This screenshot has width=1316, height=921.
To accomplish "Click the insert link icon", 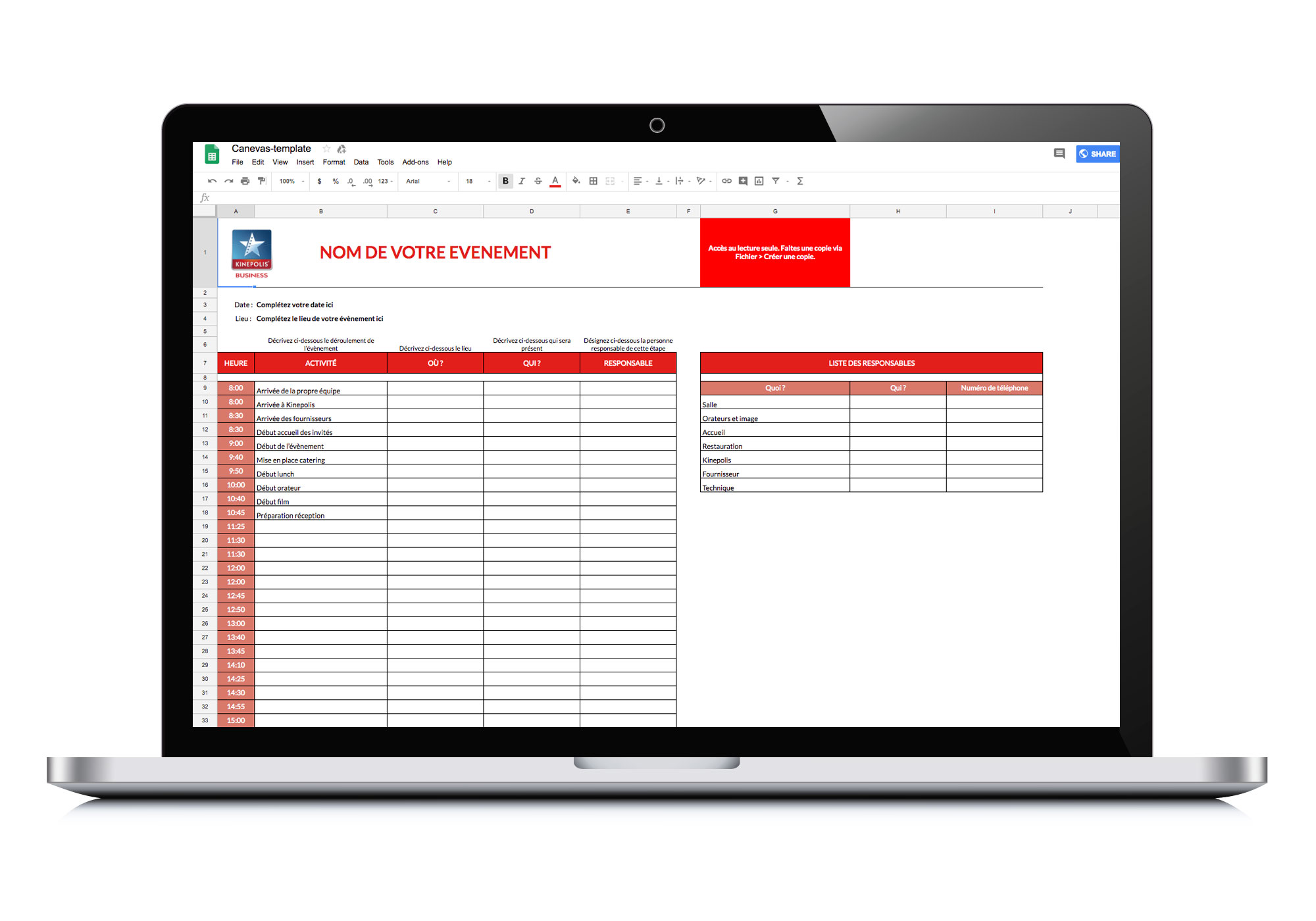I will [x=726, y=181].
